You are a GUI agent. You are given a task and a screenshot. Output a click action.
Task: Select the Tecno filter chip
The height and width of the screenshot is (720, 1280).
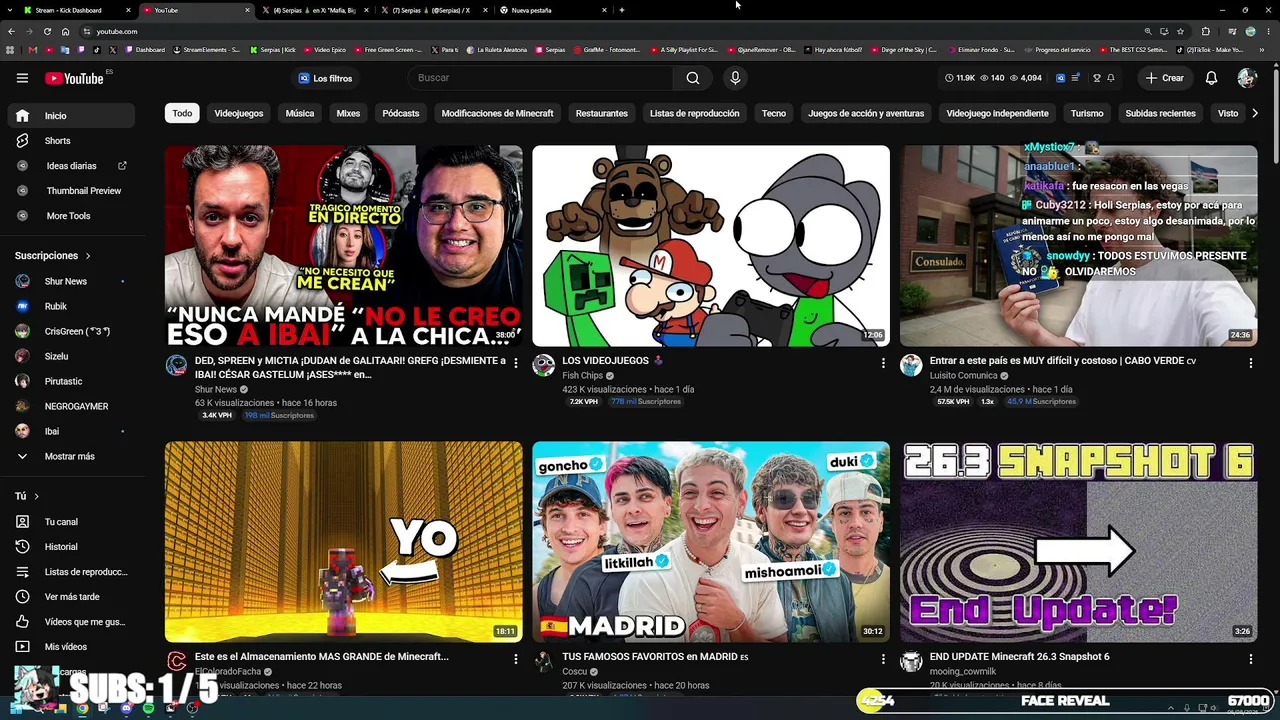(x=774, y=113)
